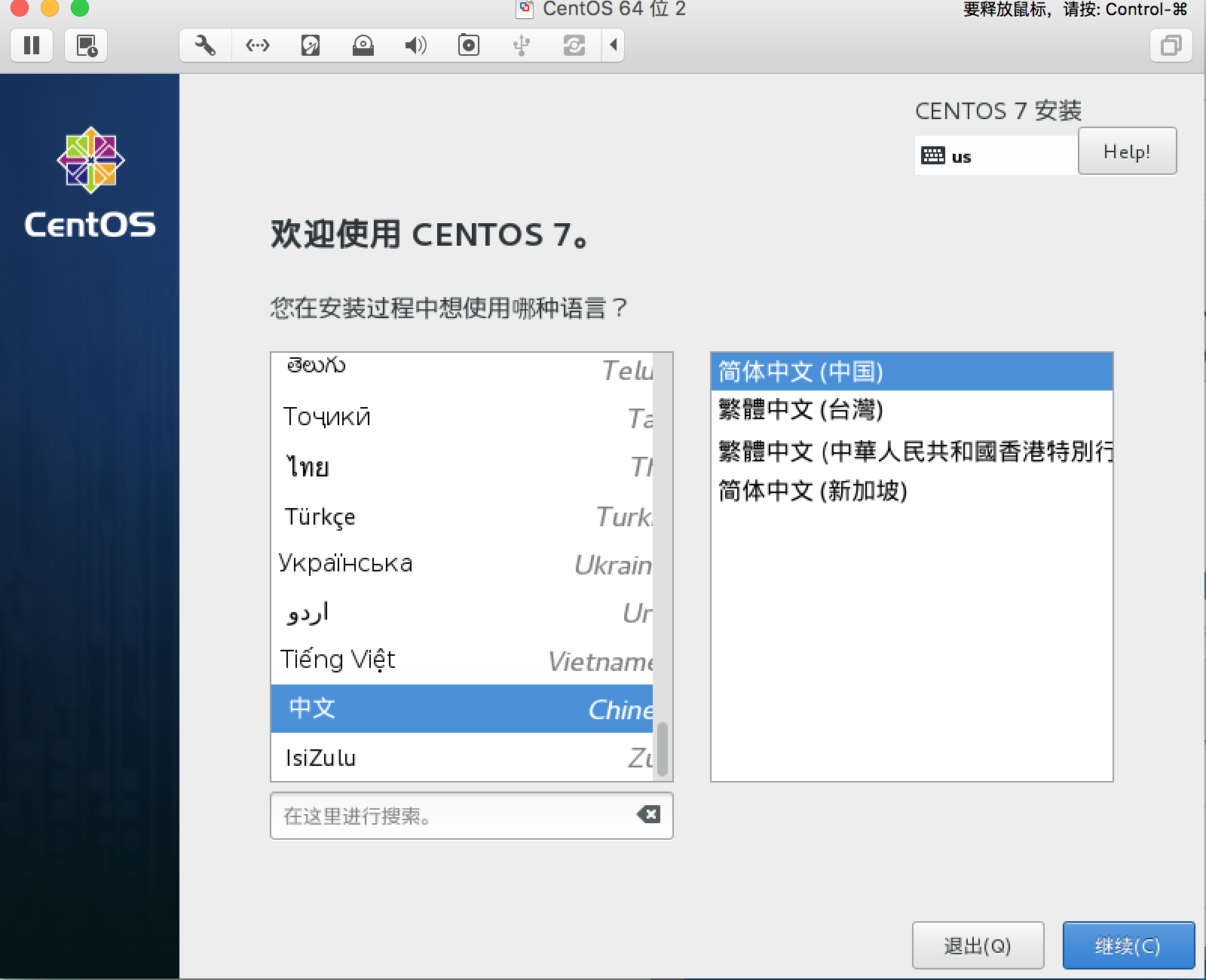Clear the search field with backspace icon
Viewport: 1206px width, 980px height.
point(648,814)
